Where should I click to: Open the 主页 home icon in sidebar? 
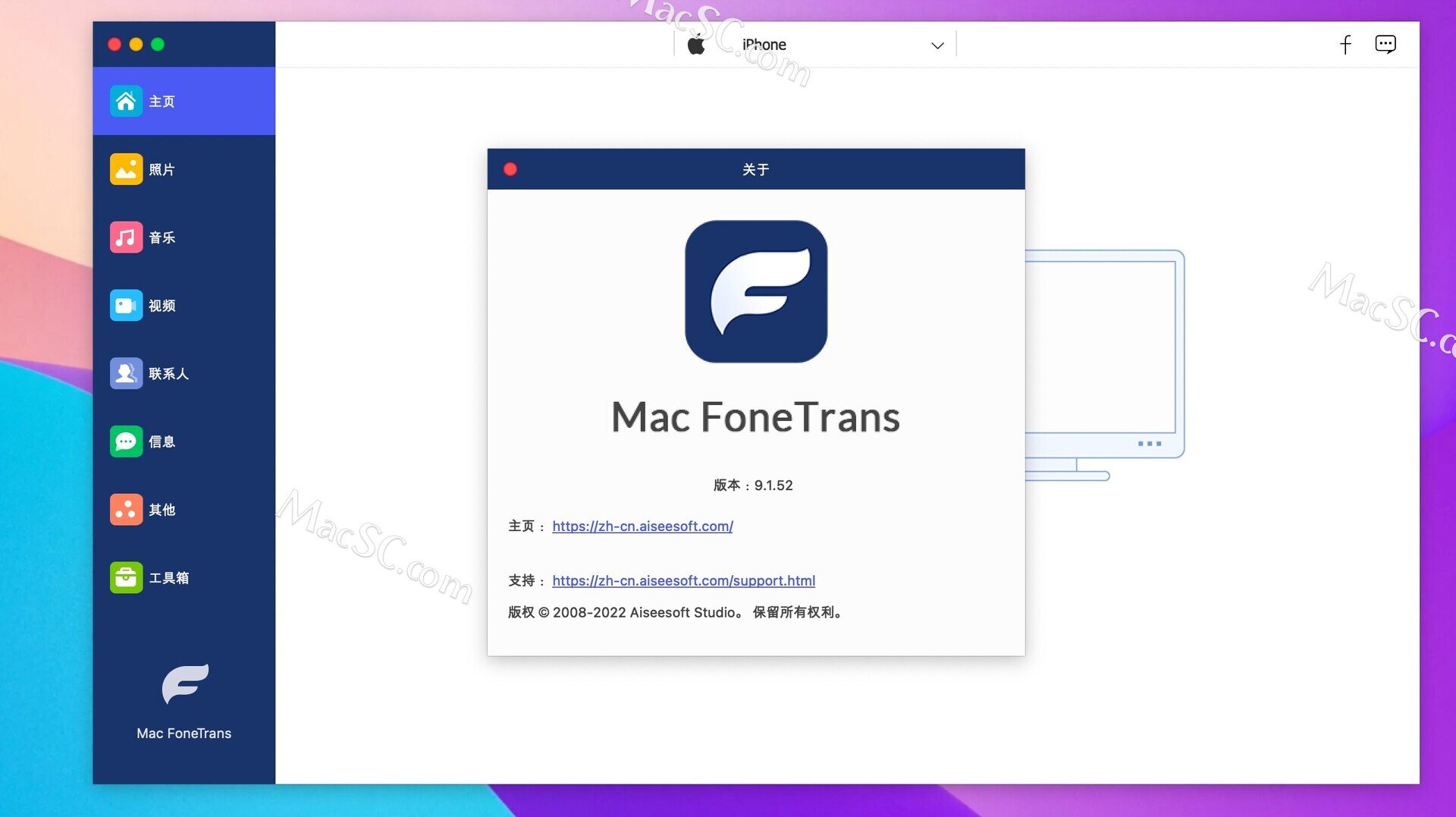pyautogui.click(x=126, y=101)
